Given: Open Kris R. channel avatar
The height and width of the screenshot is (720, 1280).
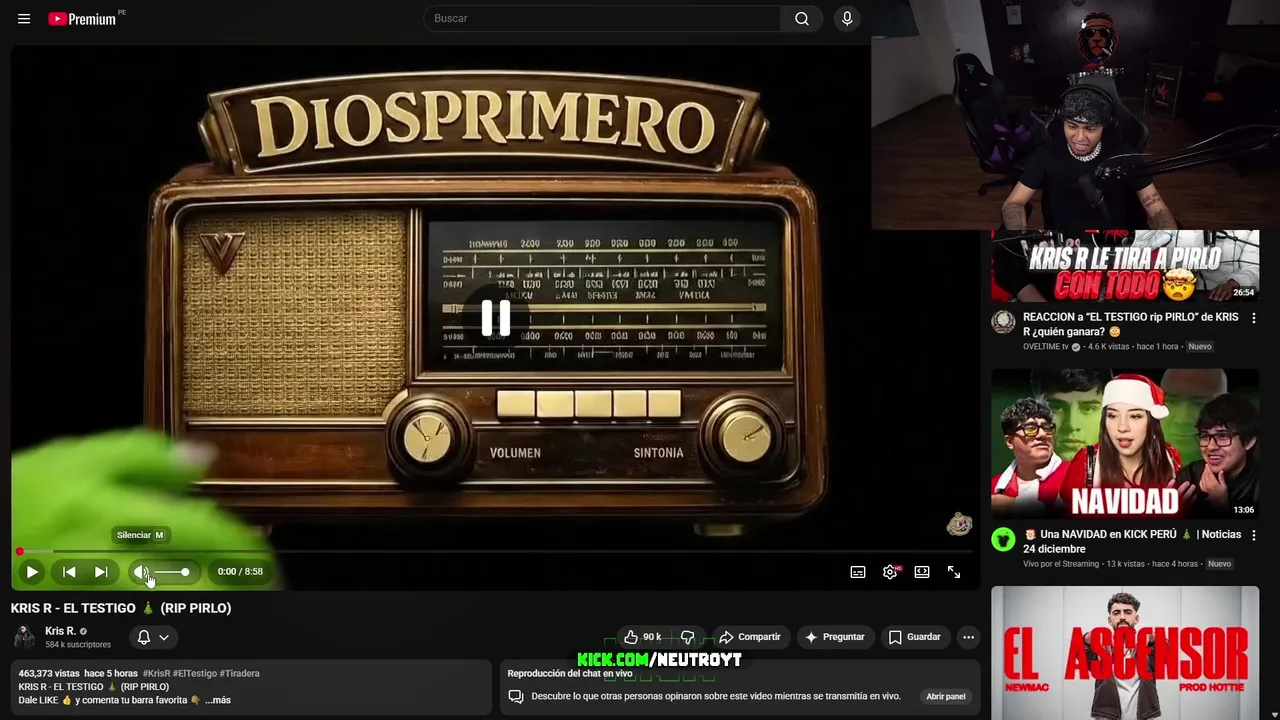Looking at the screenshot, I should [24, 637].
